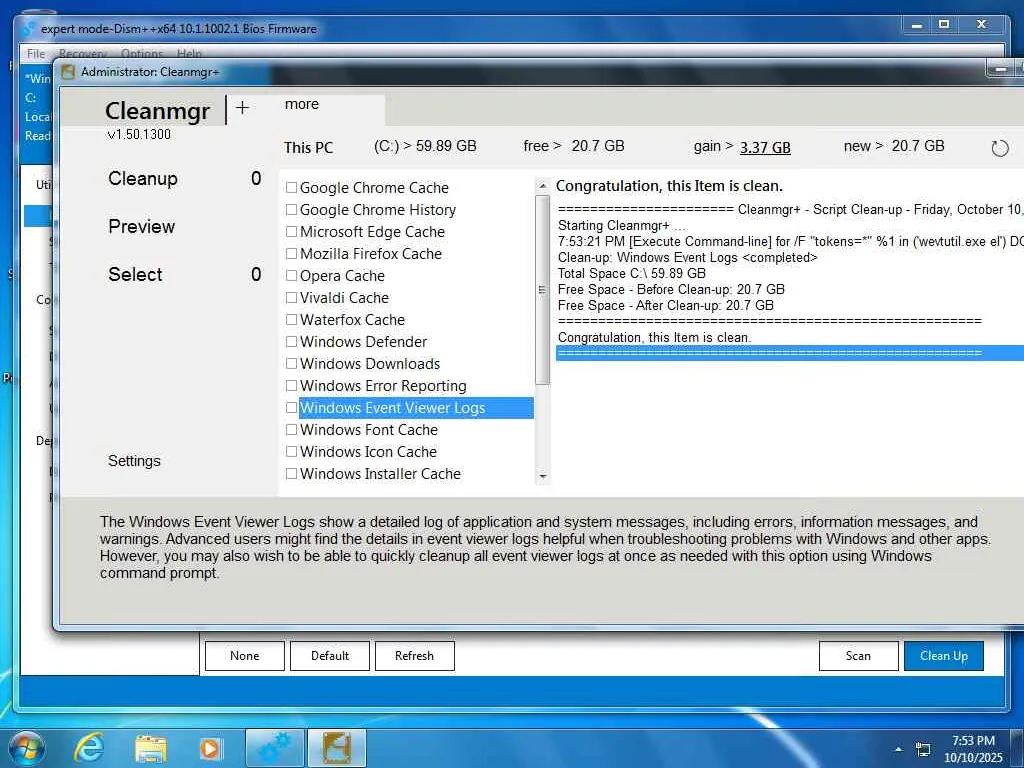Open Settings in Cleanmgr+ sidebar
The height and width of the screenshot is (768, 1024).
pos(134,461)
